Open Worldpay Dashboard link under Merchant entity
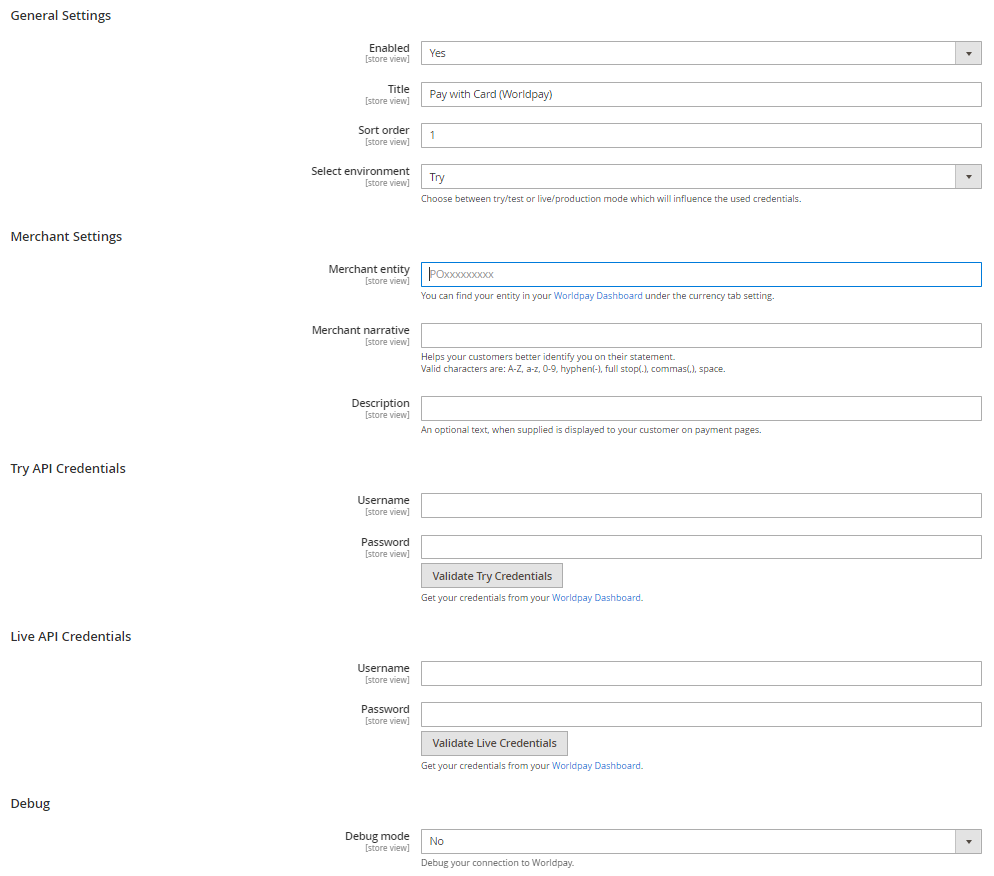 pos(598,296)
